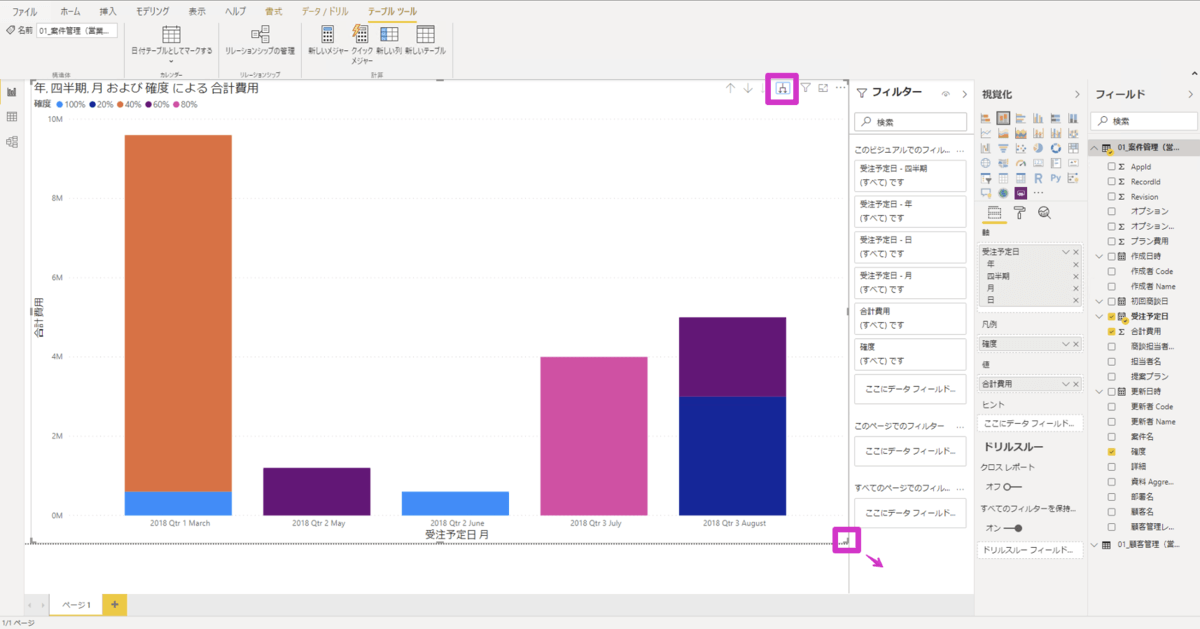The height and width of the screenshot is (629, 1200).
Task: Select the Python visual (Py) icon
Action: 1058,178
